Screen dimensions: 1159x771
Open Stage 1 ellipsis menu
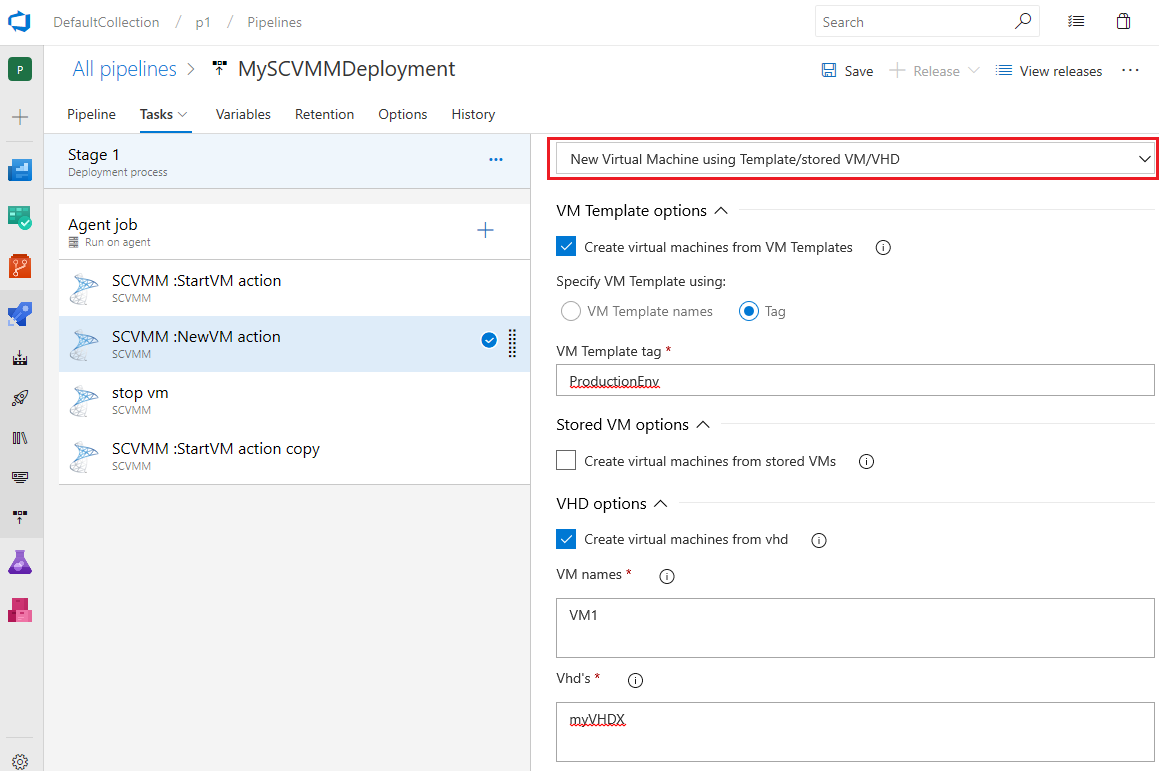tap(496, 160)
